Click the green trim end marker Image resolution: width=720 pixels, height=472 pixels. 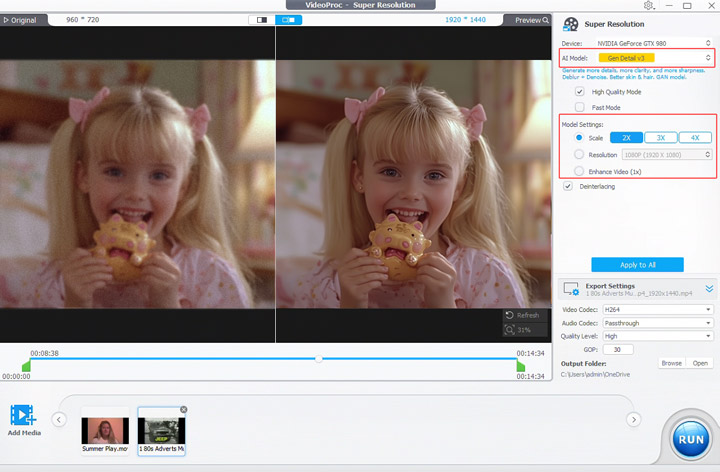tap(521, 366)
